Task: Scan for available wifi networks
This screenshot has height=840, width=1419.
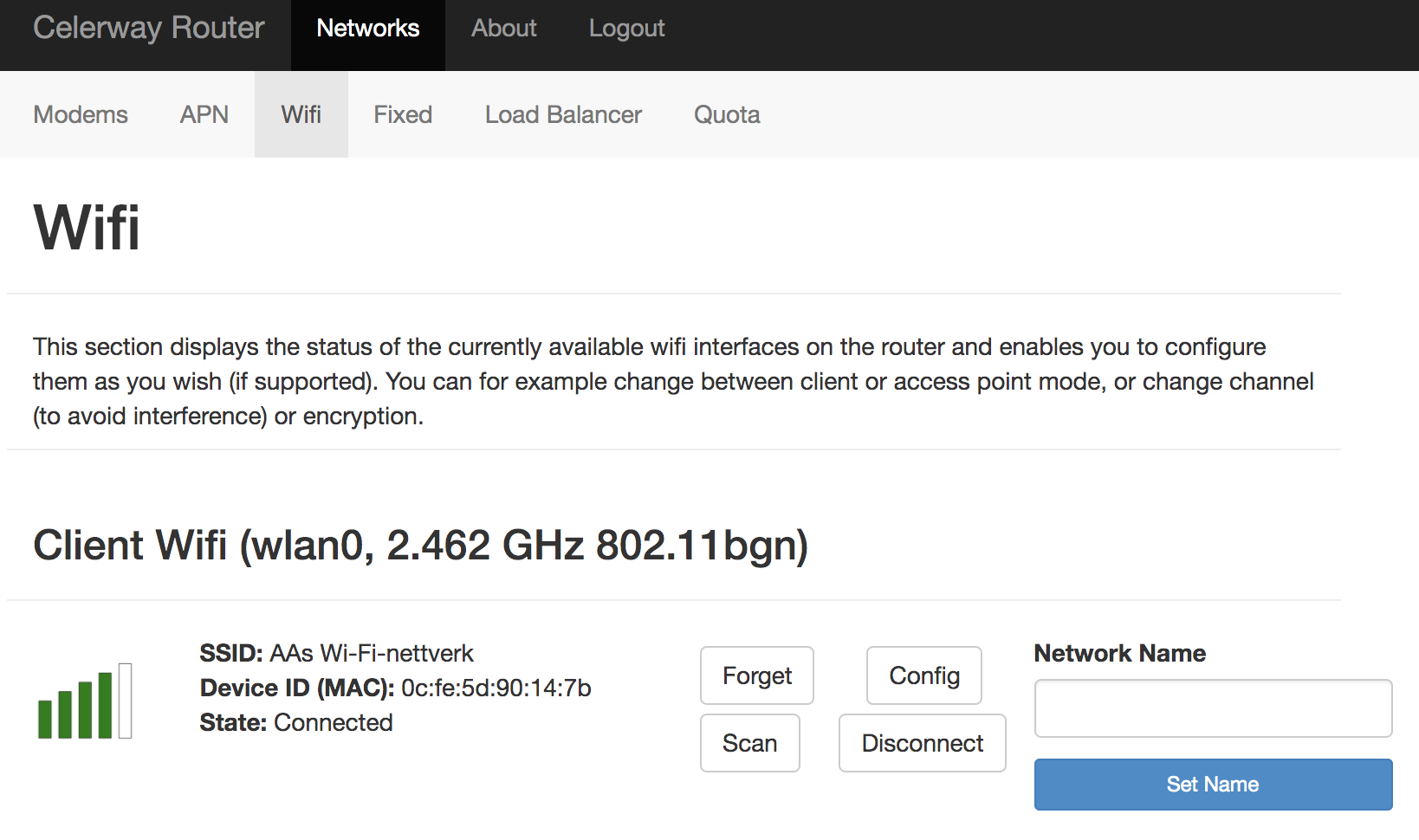Action: 749,743
